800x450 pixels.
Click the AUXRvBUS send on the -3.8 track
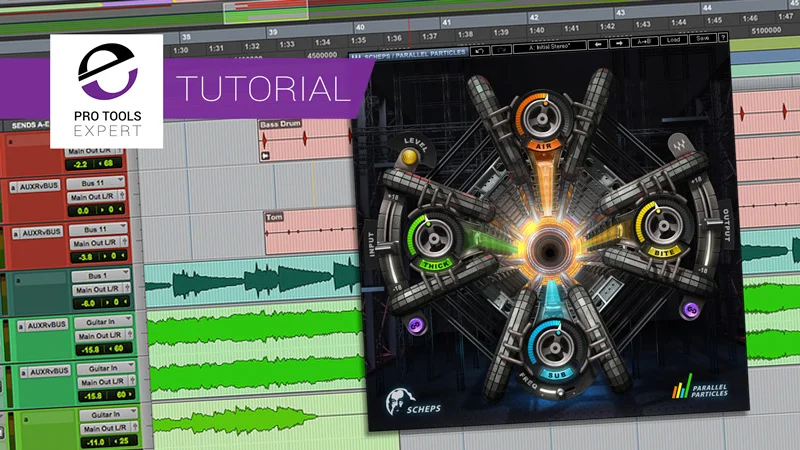37,233
